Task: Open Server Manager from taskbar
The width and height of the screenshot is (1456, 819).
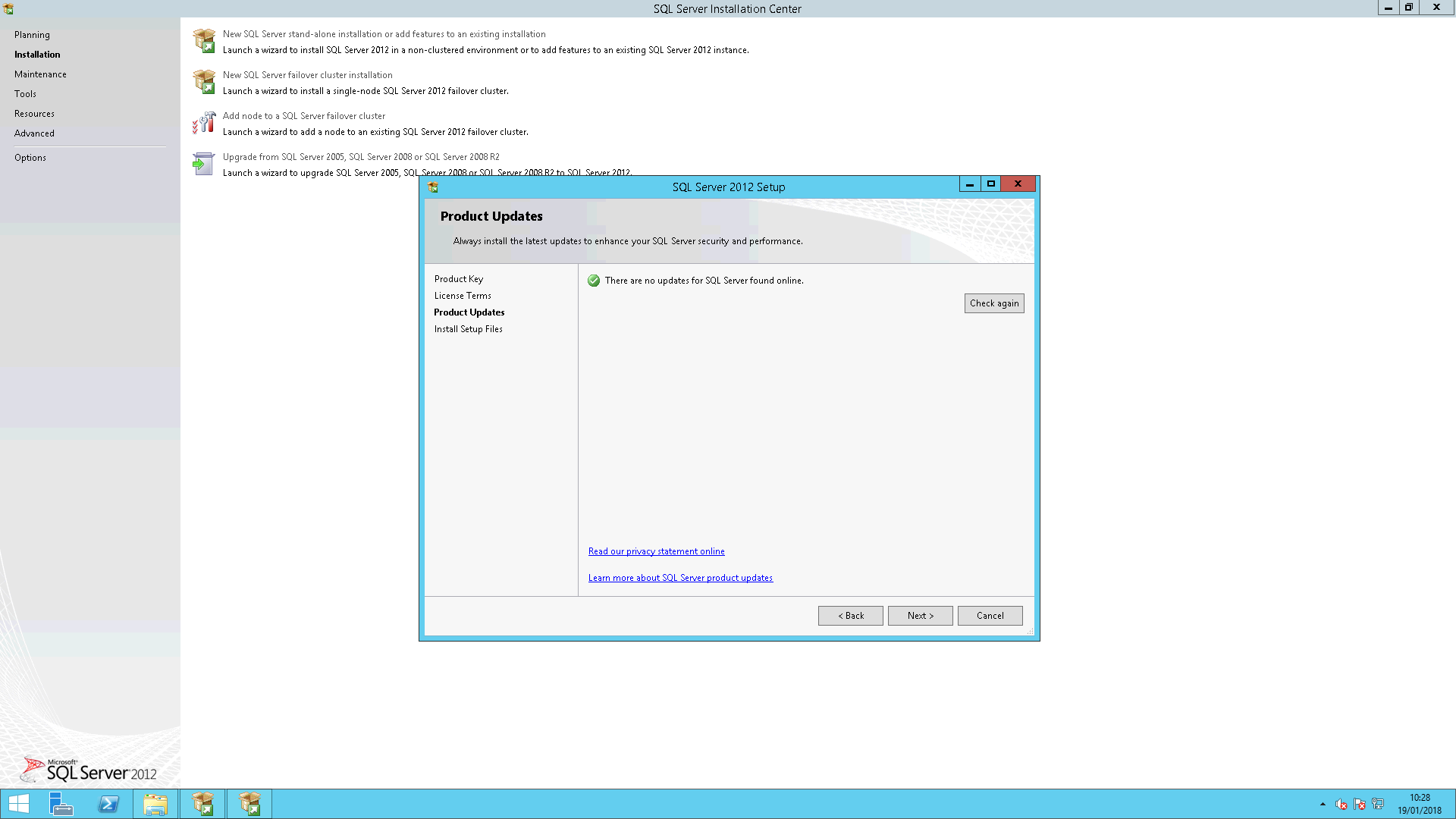Action: pos(61,804)
